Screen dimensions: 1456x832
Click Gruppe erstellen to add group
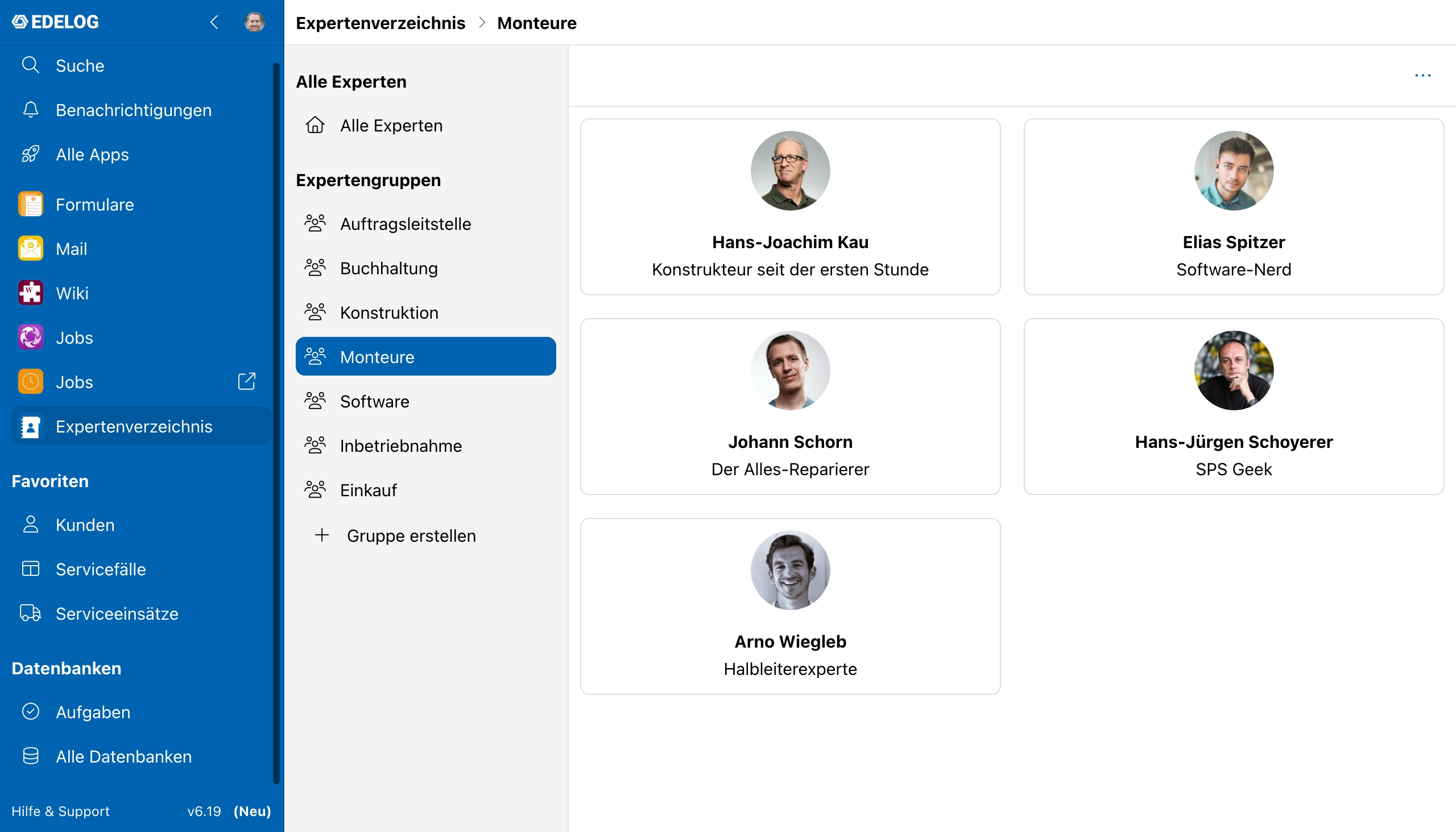click(x=426, y=536)
